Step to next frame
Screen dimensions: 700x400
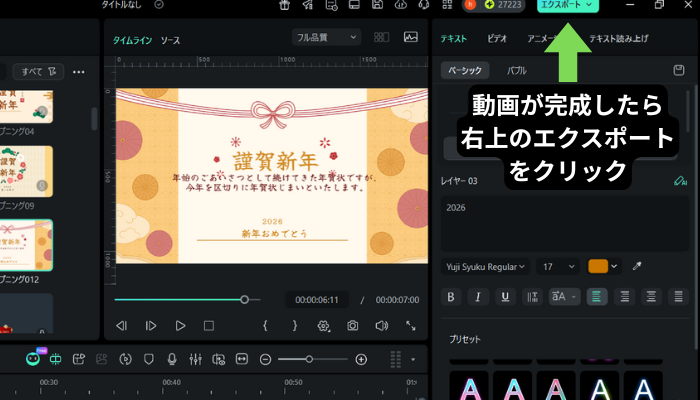point(151,326)
